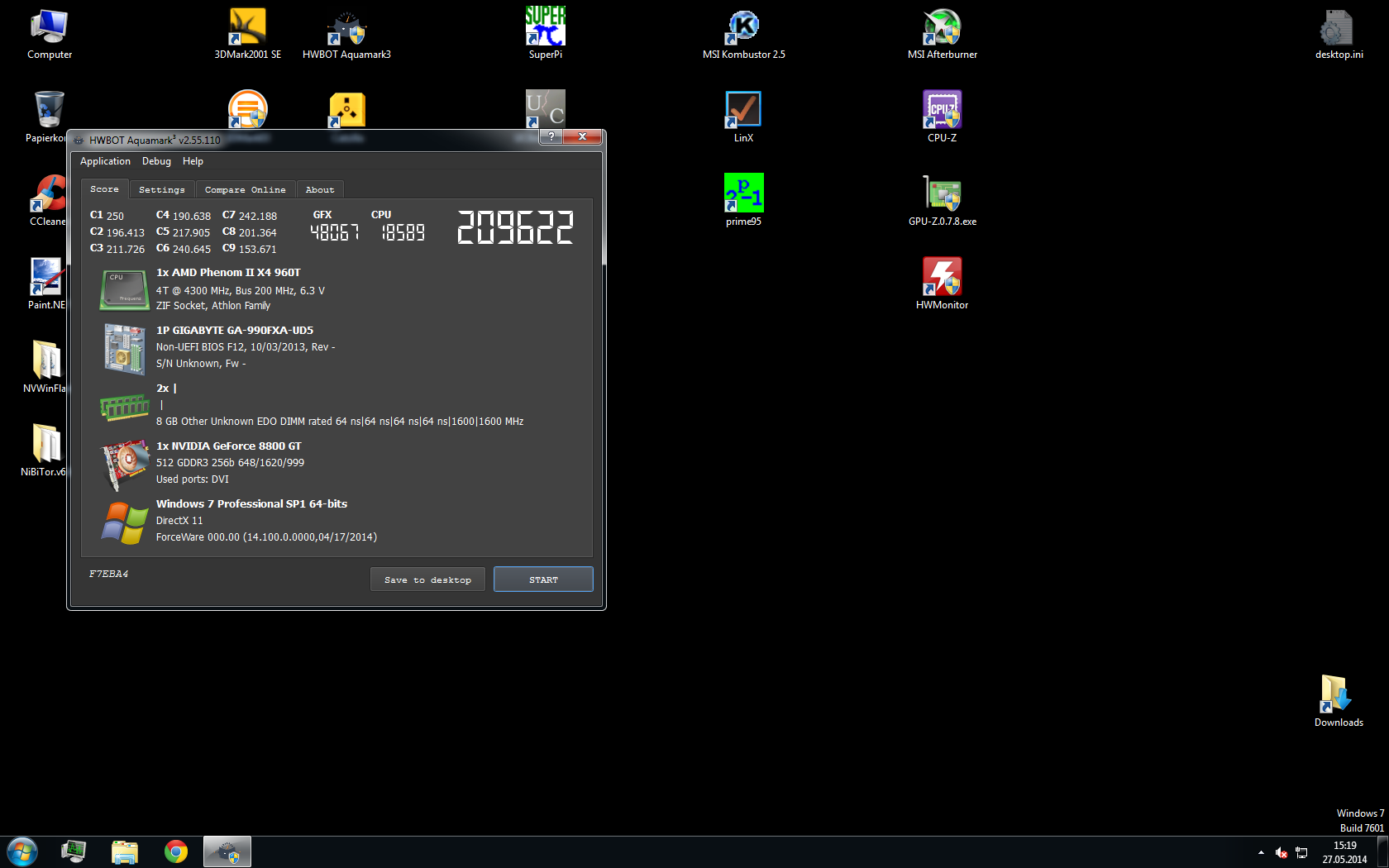Open the CPU-Z shortcut
Image resolution: width=1389 pixels, height=868 pixels.
point(942,117)
